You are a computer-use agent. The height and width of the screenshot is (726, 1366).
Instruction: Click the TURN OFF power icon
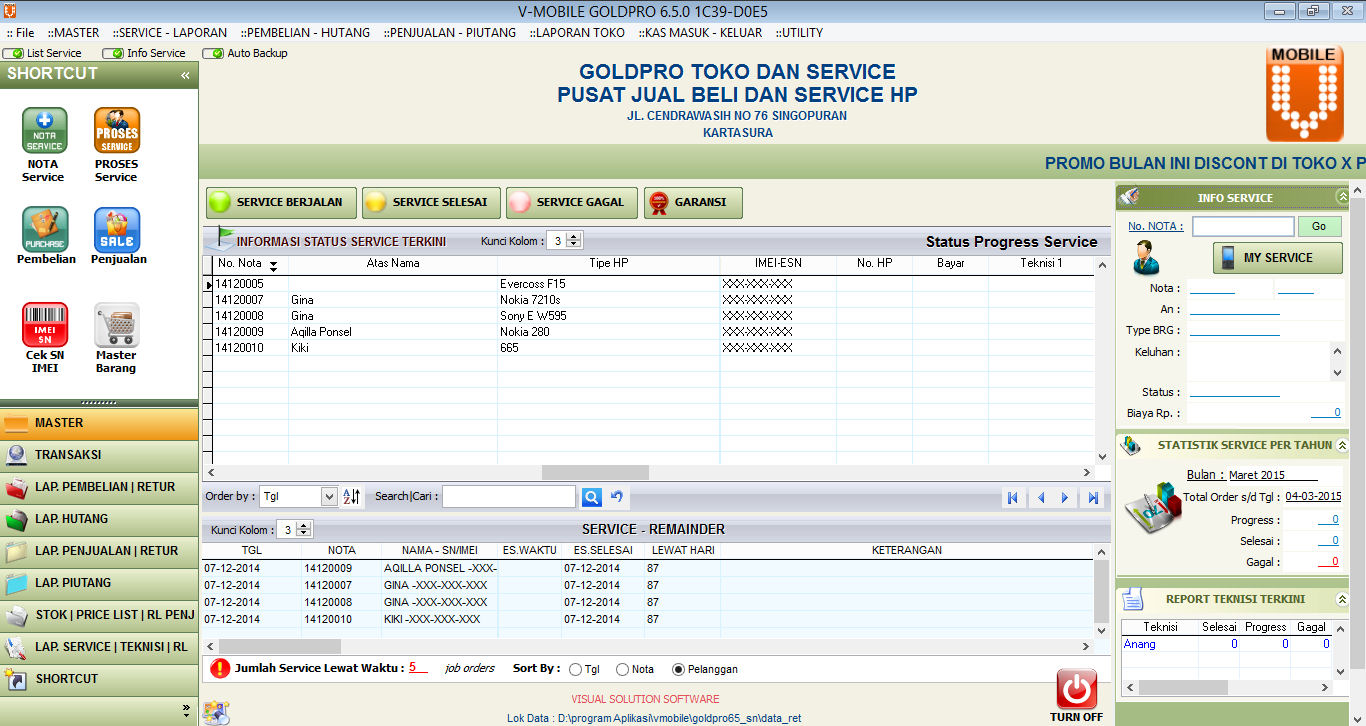point(1077,690)
